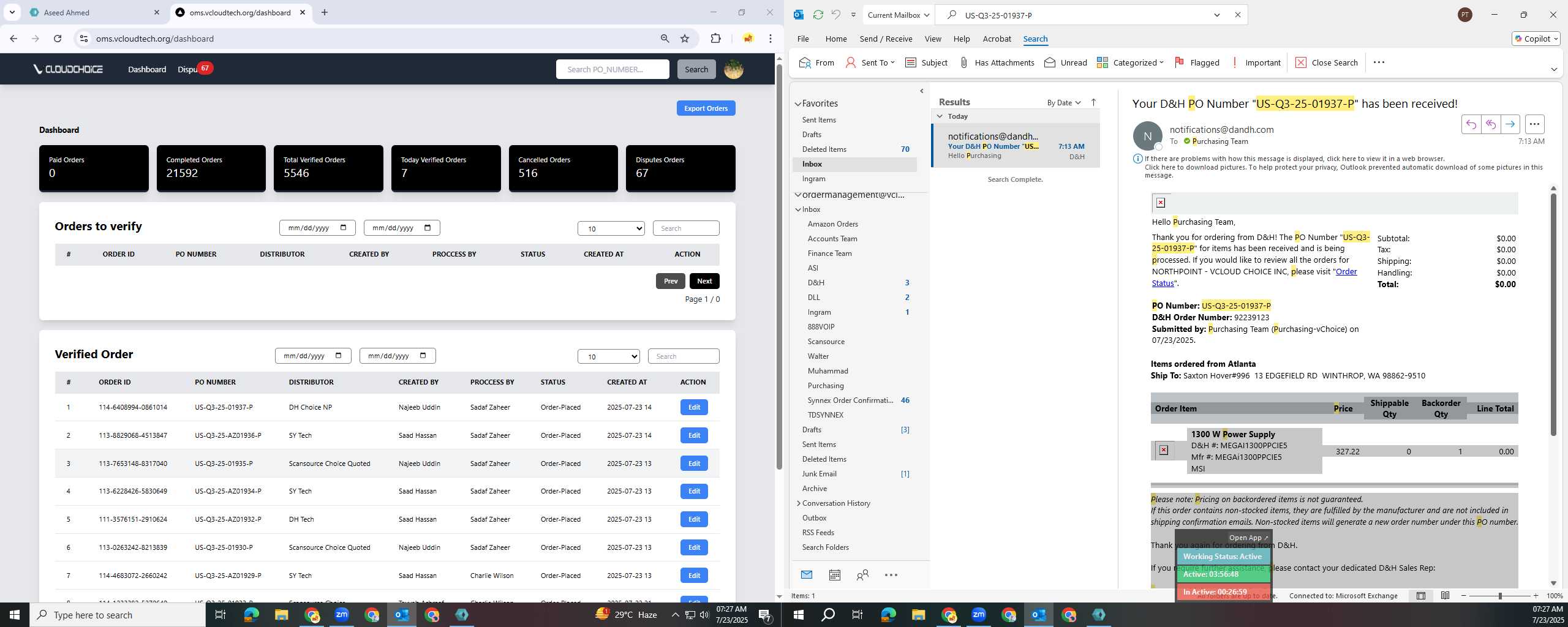Open Outlook View tab
Screen dimensions: 1568x627
[x=933, y=39]
